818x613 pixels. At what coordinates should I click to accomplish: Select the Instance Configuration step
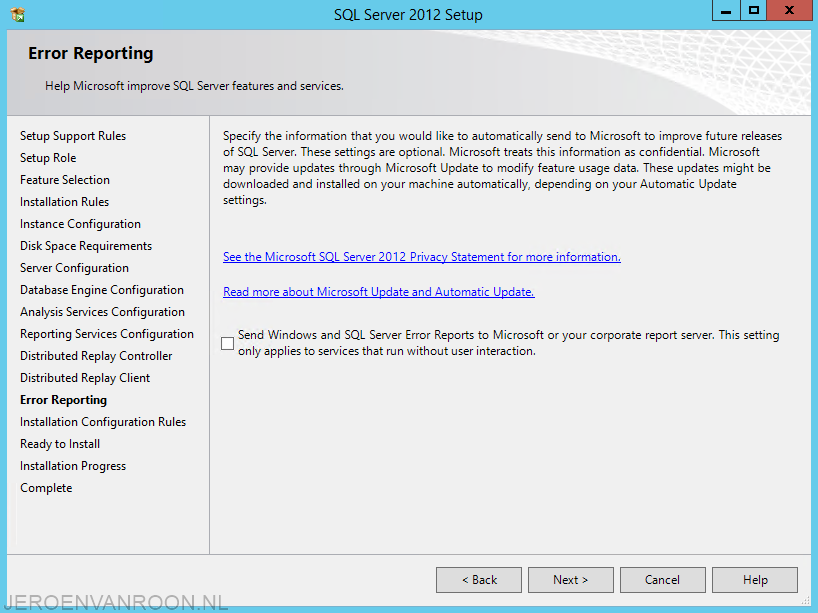pyautogui.click(x=80, y=224)
